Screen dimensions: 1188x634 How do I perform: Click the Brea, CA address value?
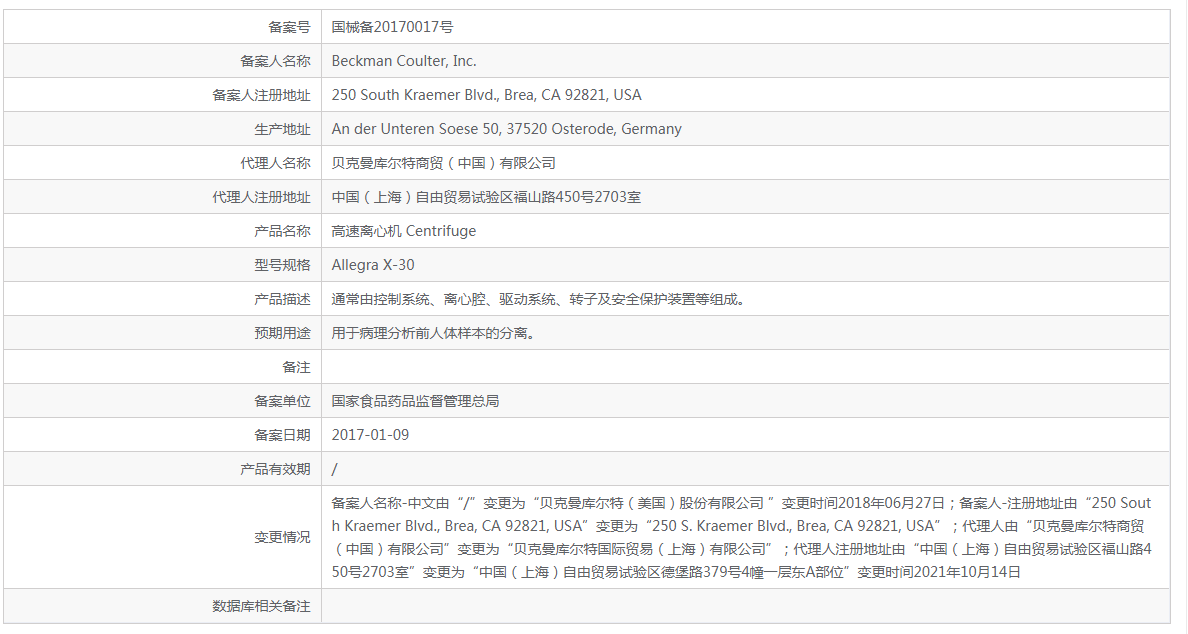pyautogui.click(x=484, y=94)
